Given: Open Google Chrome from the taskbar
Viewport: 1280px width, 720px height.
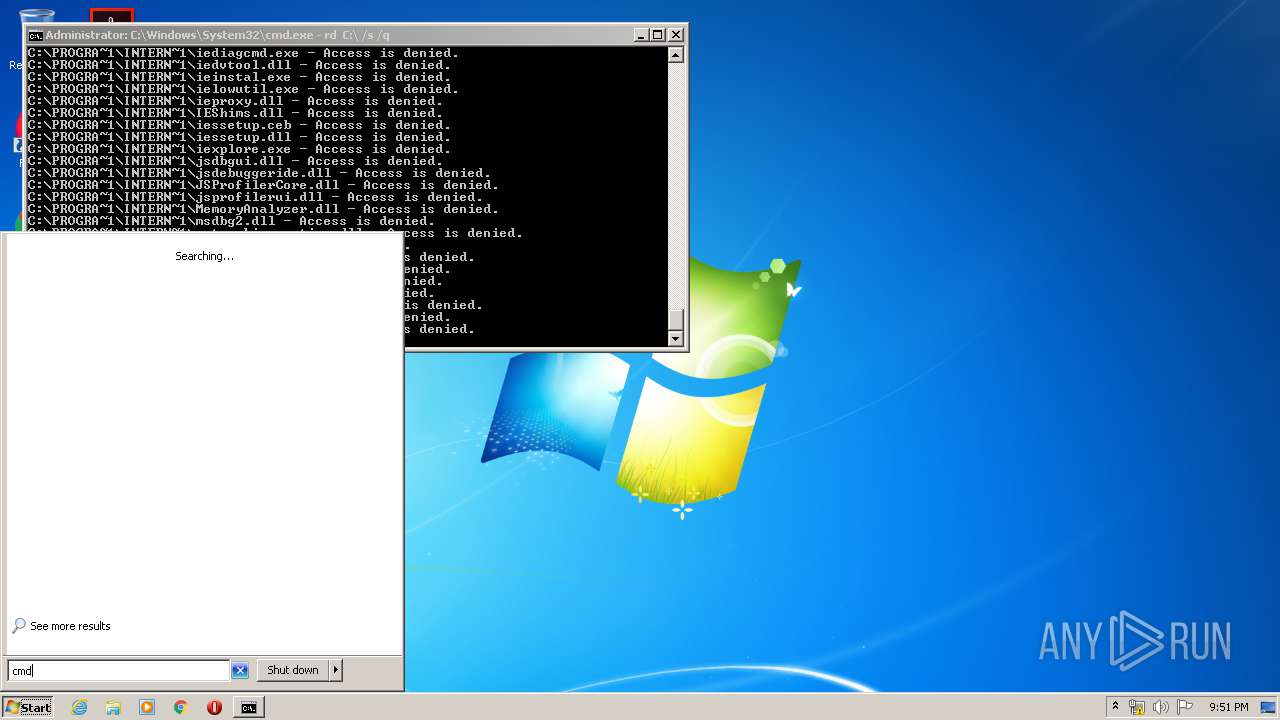Looking at the screenshot, I should pos(181,707).
